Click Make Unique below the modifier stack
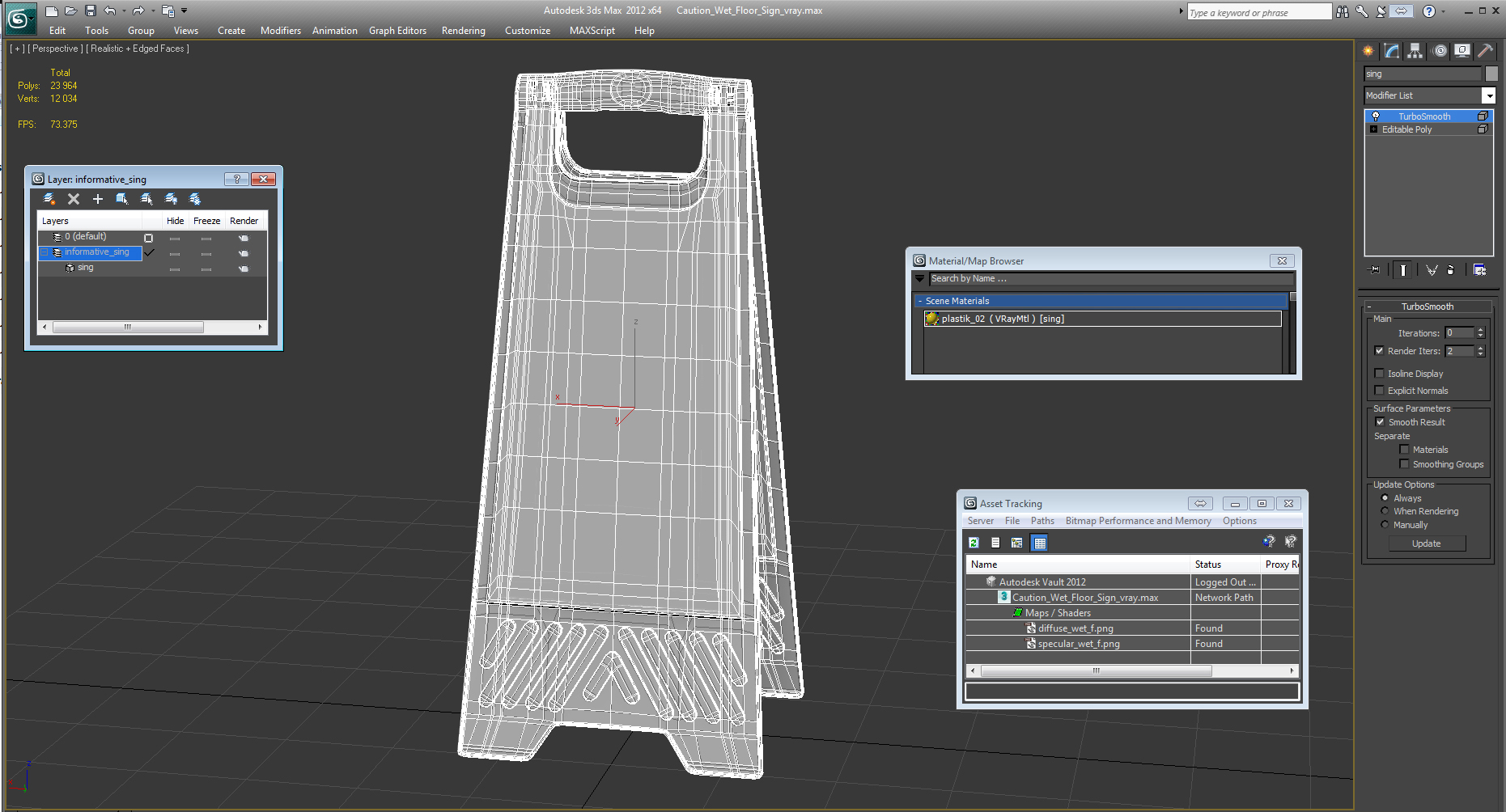The width and height of the screenshot is (1506, 812). [x=1432, y=270]
